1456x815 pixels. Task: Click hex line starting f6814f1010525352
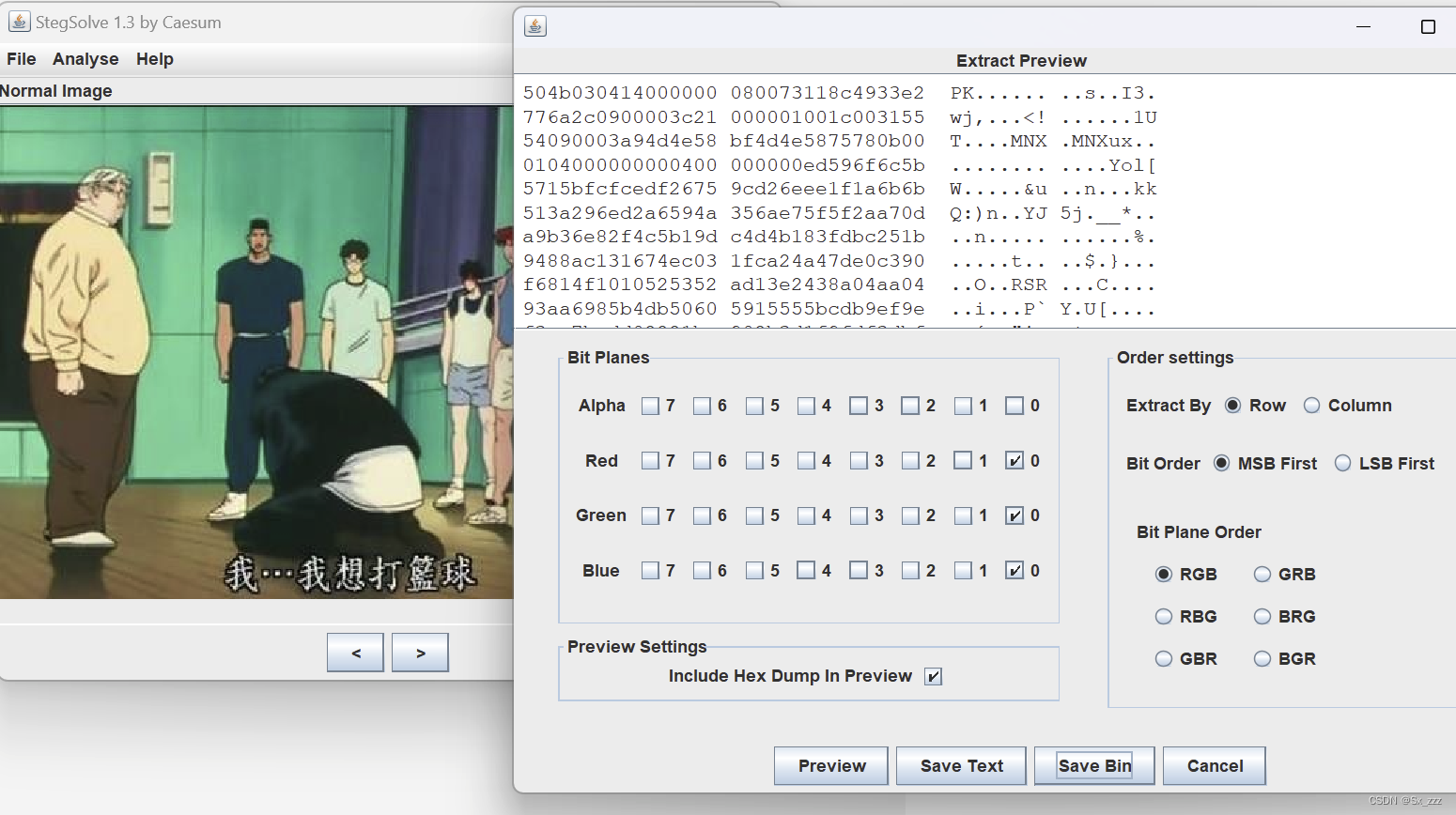tap(840, 284)
